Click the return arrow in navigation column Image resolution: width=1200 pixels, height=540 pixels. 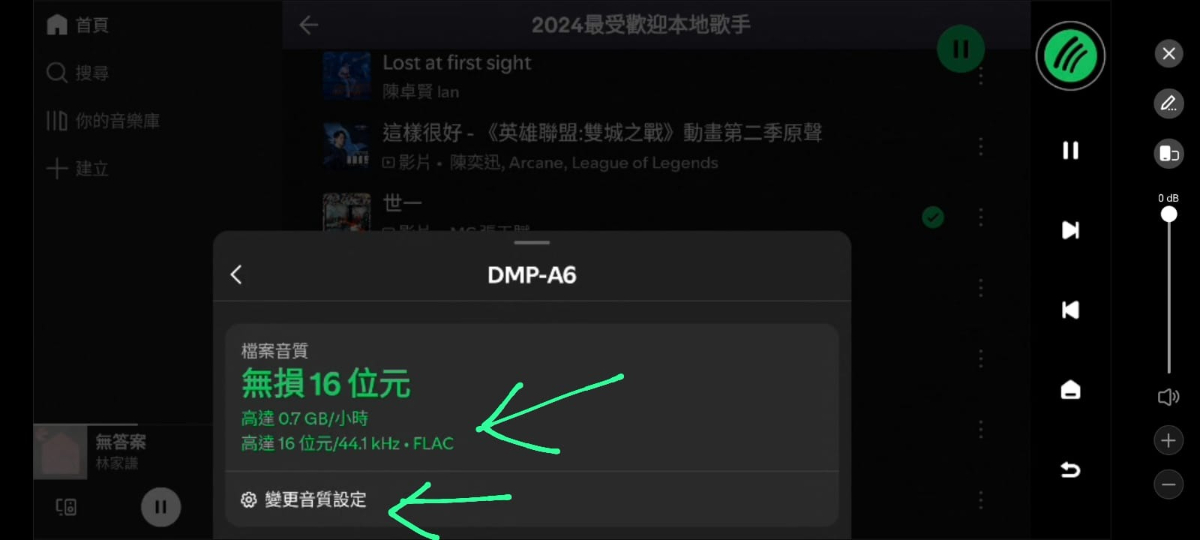[1070, 469]
